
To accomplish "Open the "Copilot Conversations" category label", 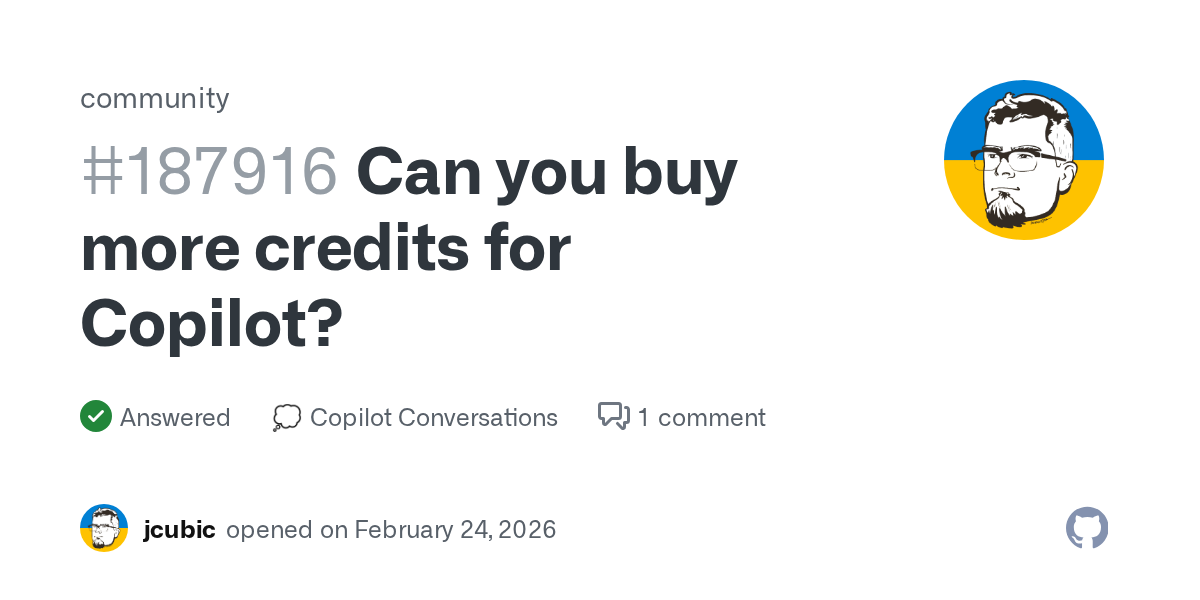I will (x=433, y=417).
